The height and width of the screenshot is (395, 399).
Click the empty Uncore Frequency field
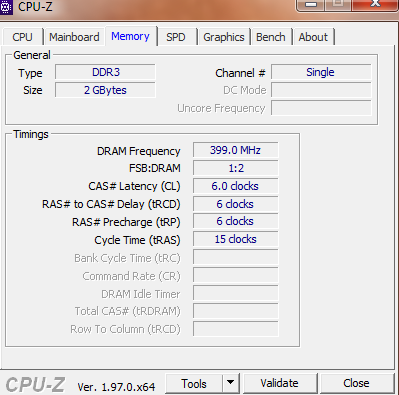321,108
